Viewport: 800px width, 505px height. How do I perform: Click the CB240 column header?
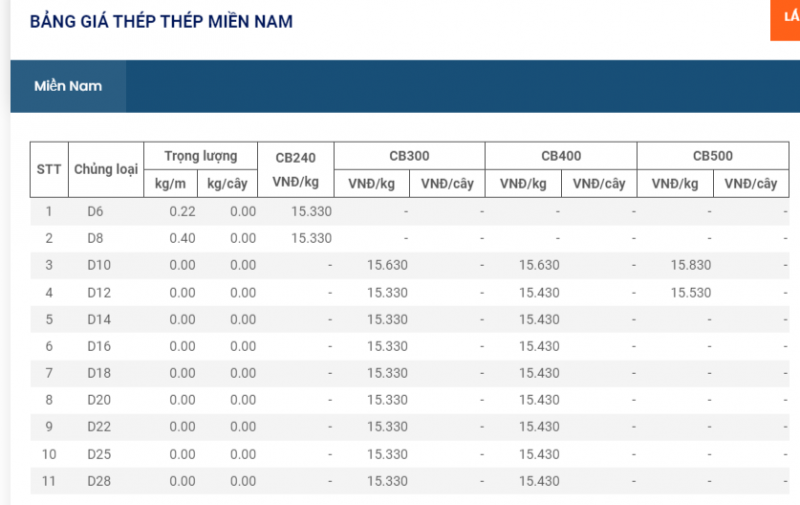pos(295,157)
